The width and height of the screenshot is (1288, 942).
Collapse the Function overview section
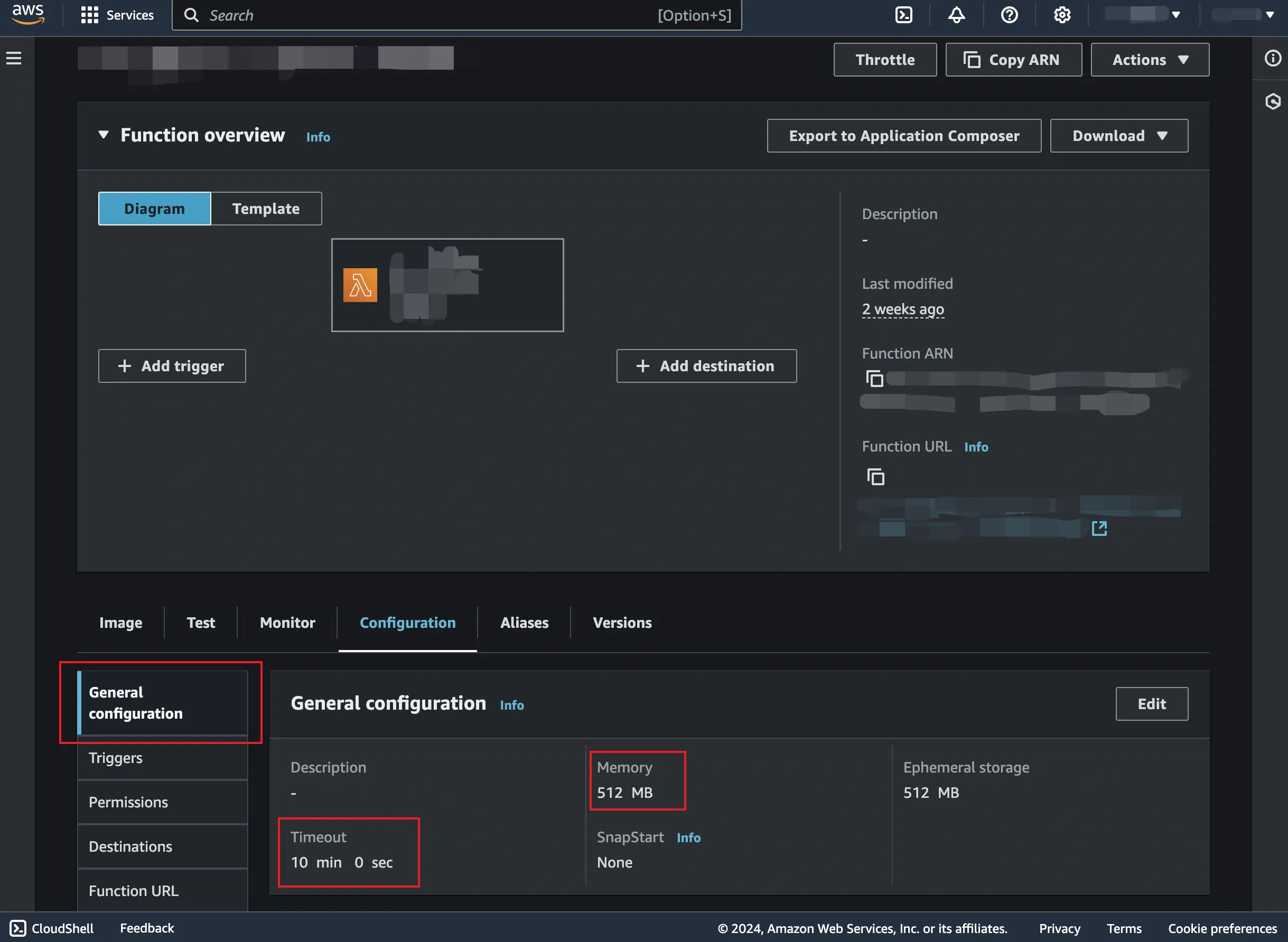coord(103,135)
